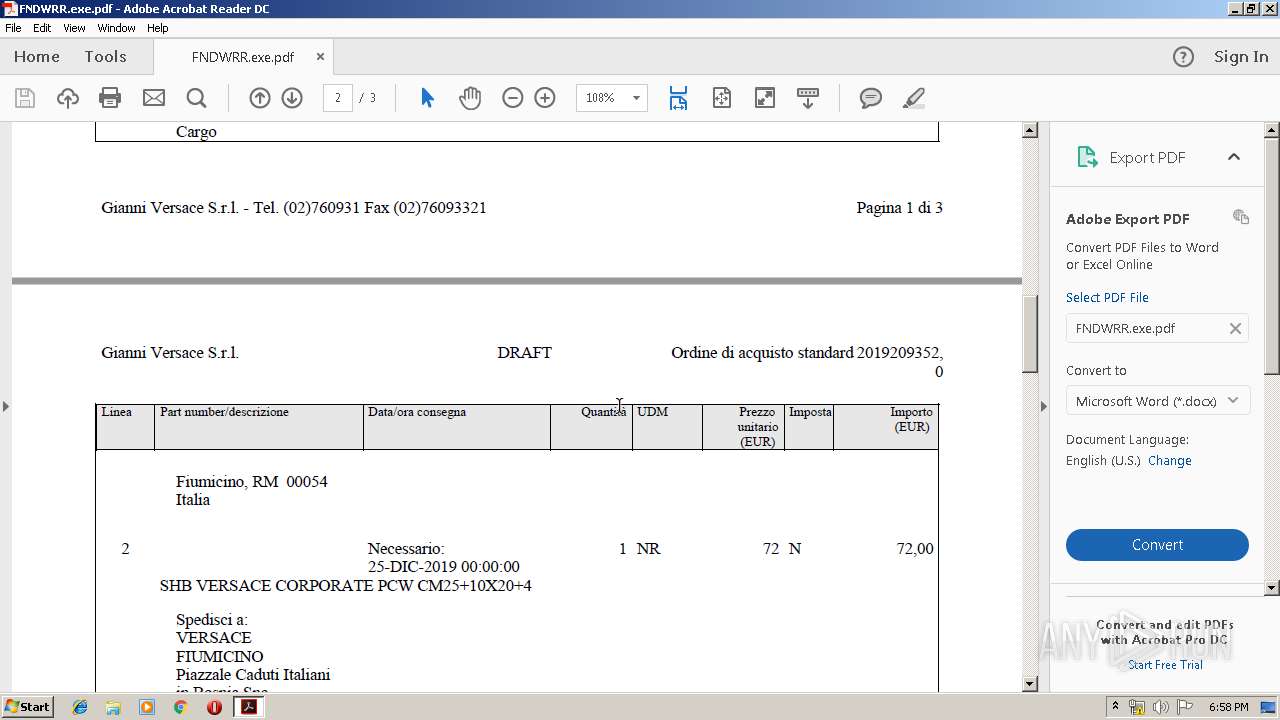1280x720 pixels.
Task: Collapse the right tools pane arrow
Action: [1043, 406]
